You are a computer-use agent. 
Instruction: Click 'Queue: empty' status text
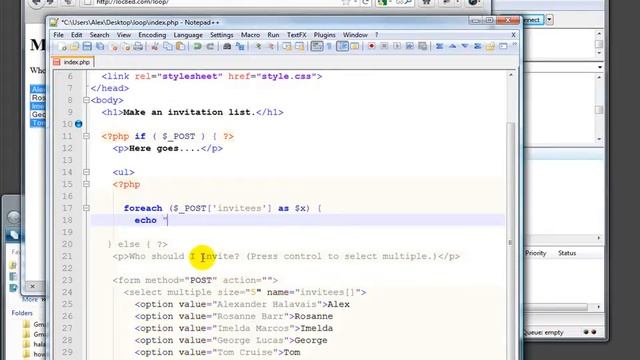click(544, 333)
